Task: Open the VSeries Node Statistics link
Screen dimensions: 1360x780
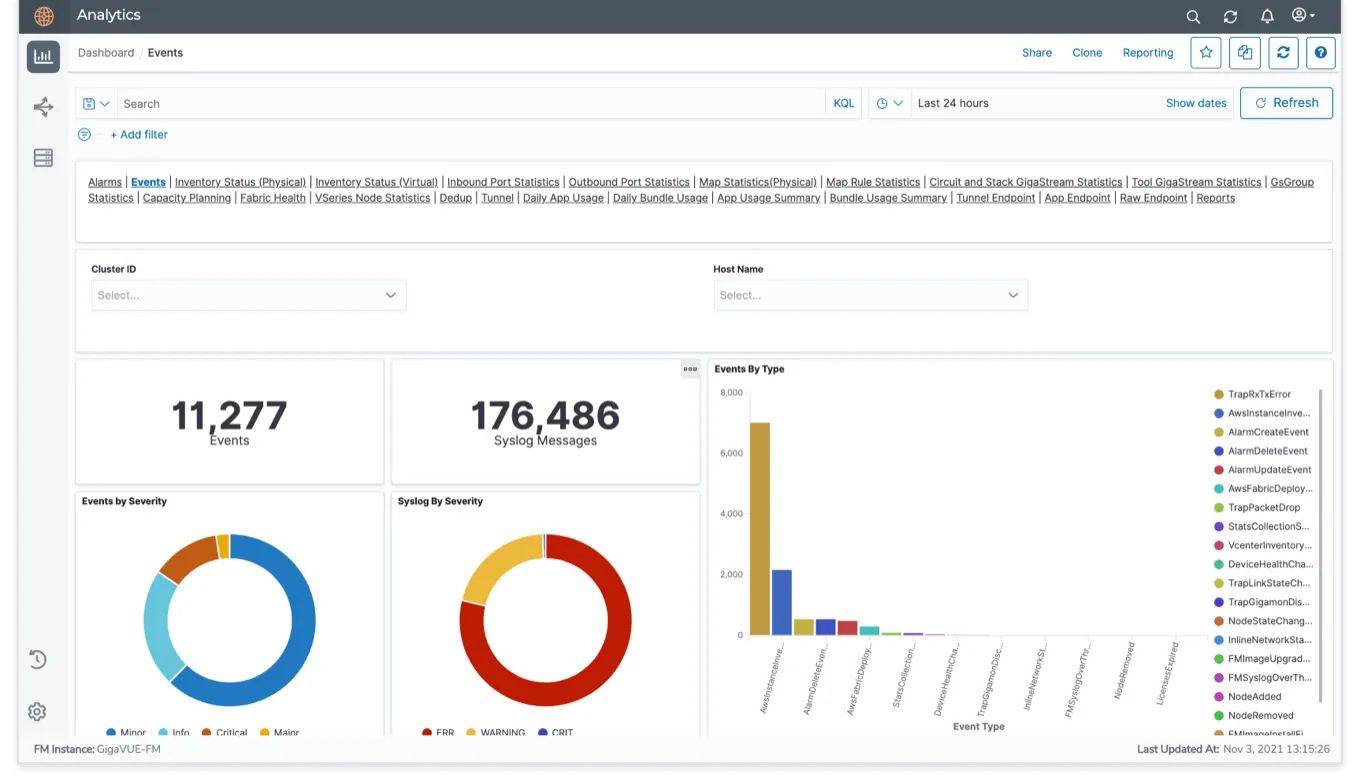Action: [x=372, y=198]
